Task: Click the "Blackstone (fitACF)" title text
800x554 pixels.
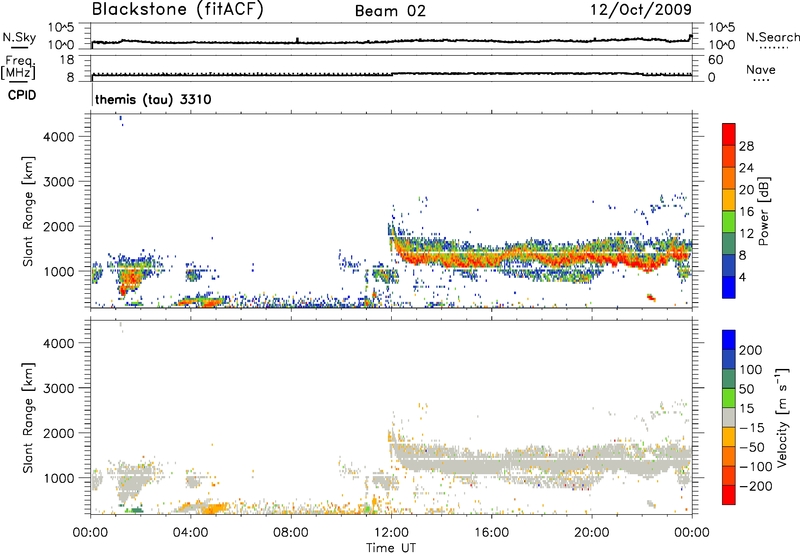Action: 178,10
